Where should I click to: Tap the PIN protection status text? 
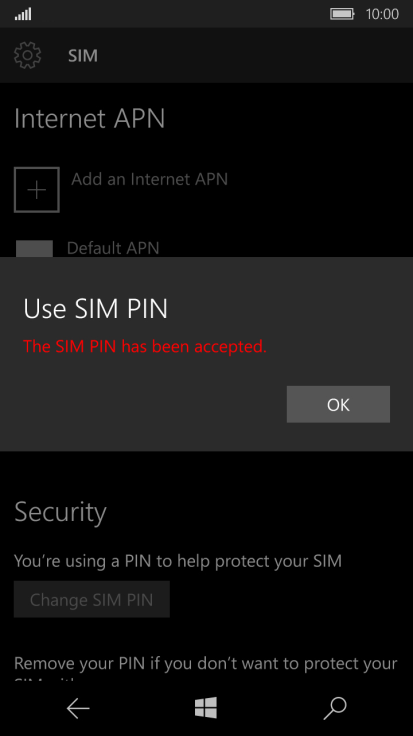(x=178, y=561)
